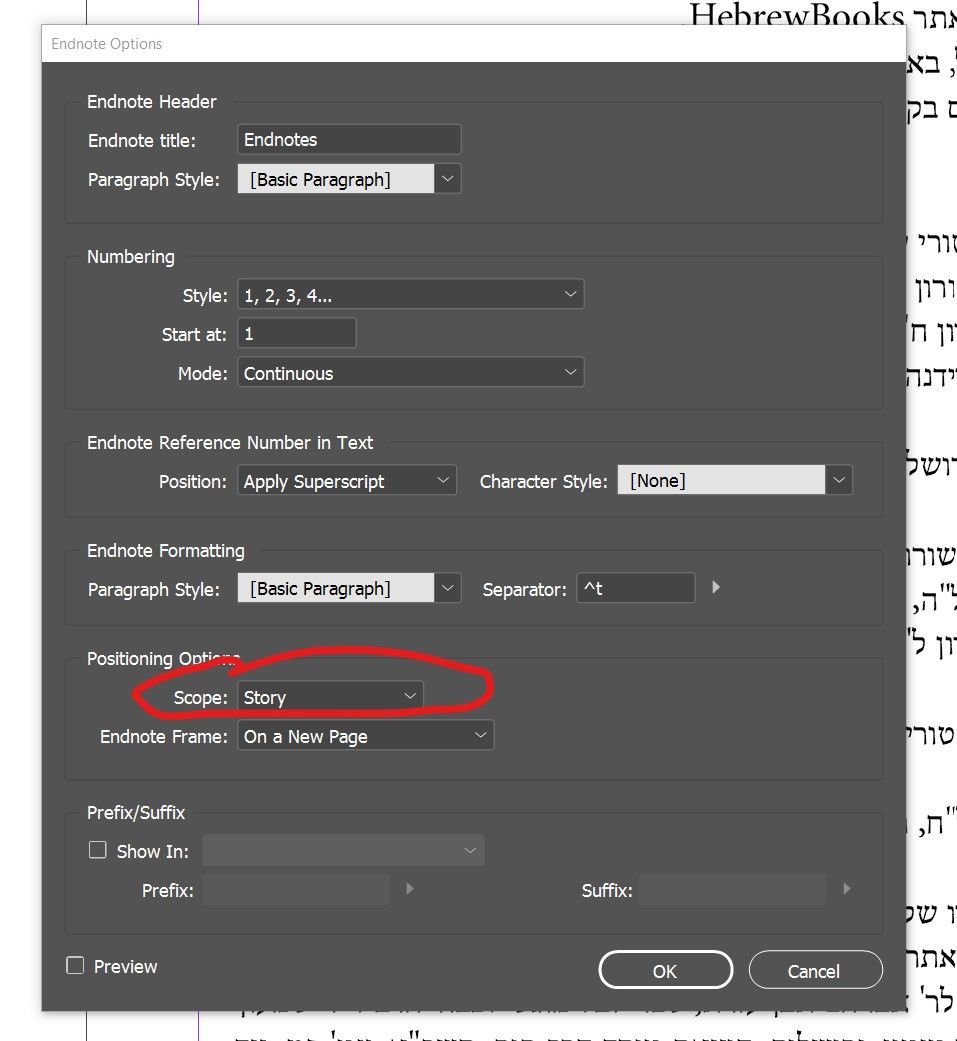957x1041 pixels.
Task: Toggle the Preview checkbox
Action: [75, 966]
